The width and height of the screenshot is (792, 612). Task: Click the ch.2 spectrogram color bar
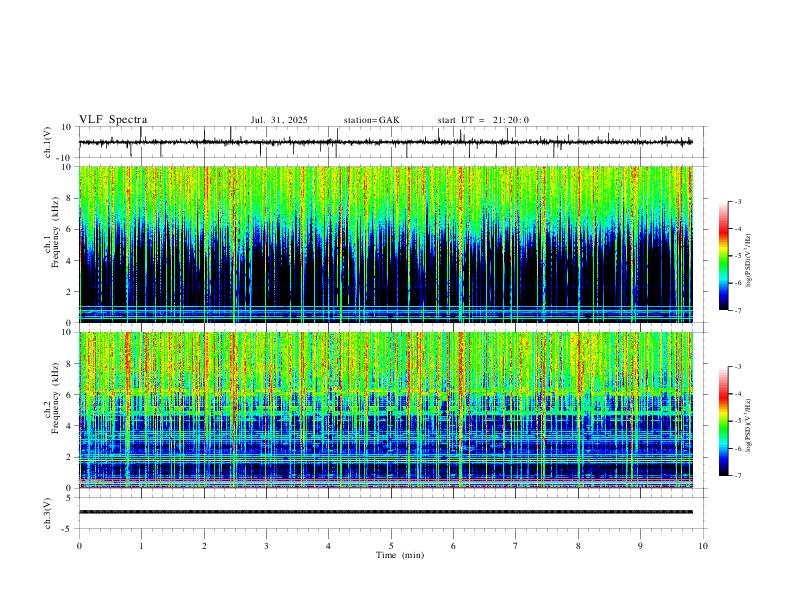[x=723, y=421]
